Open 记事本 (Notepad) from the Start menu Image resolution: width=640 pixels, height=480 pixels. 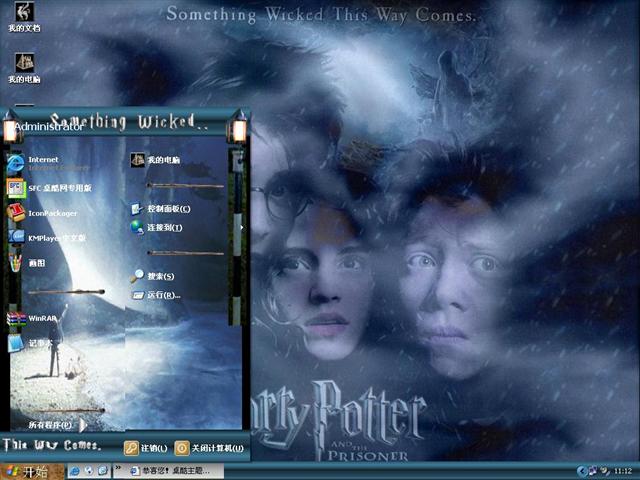click(x=30, y=344)
